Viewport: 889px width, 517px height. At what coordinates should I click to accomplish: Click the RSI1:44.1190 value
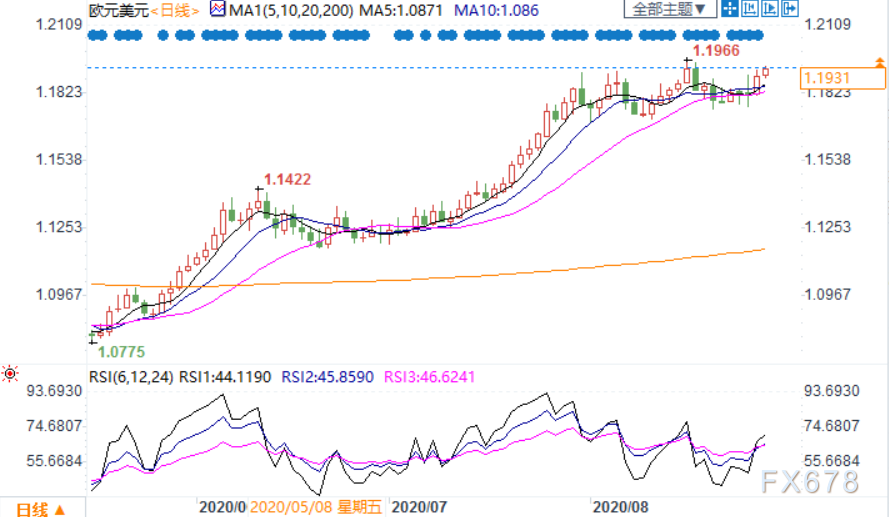(x=225, y=377)
